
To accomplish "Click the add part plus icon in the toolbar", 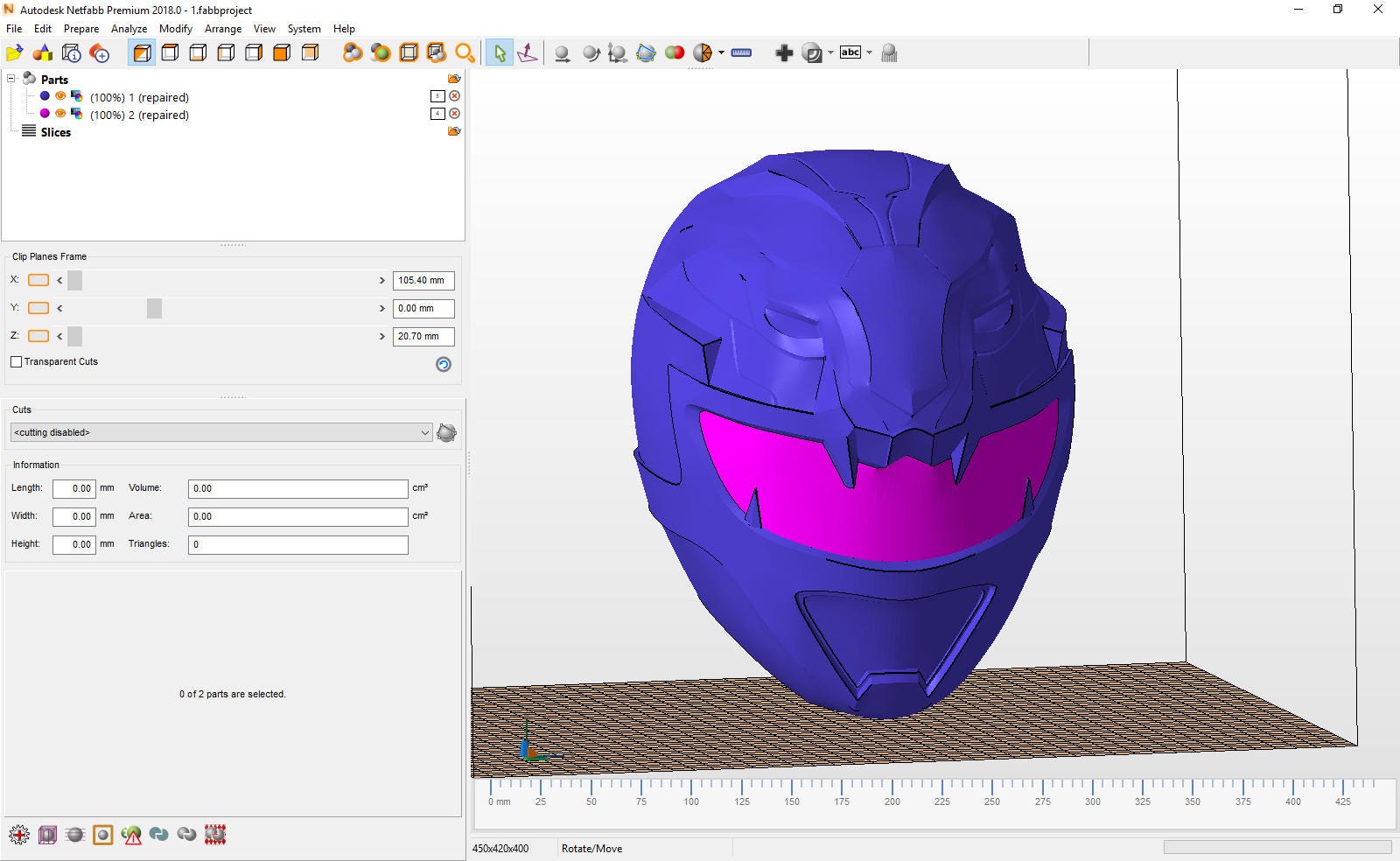I will click(x=784, y=52).
